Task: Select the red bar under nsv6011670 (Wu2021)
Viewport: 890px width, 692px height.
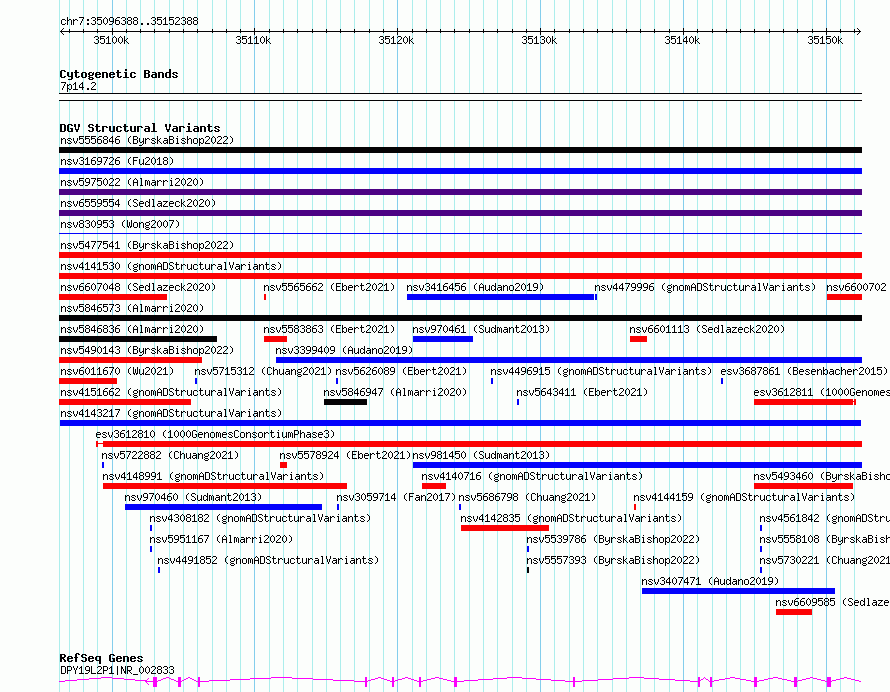Action: [x=88, y=381]
